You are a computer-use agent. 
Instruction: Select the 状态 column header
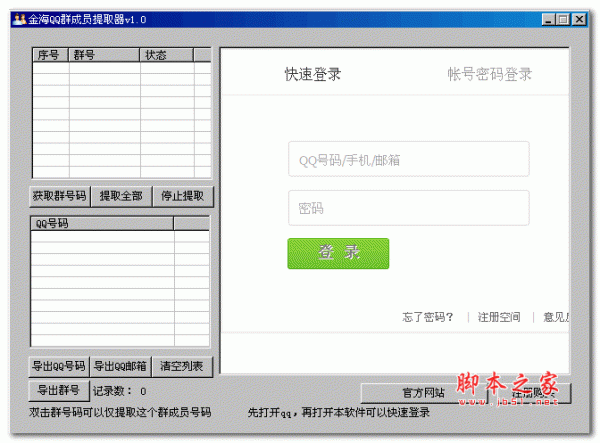click(167, 55)
